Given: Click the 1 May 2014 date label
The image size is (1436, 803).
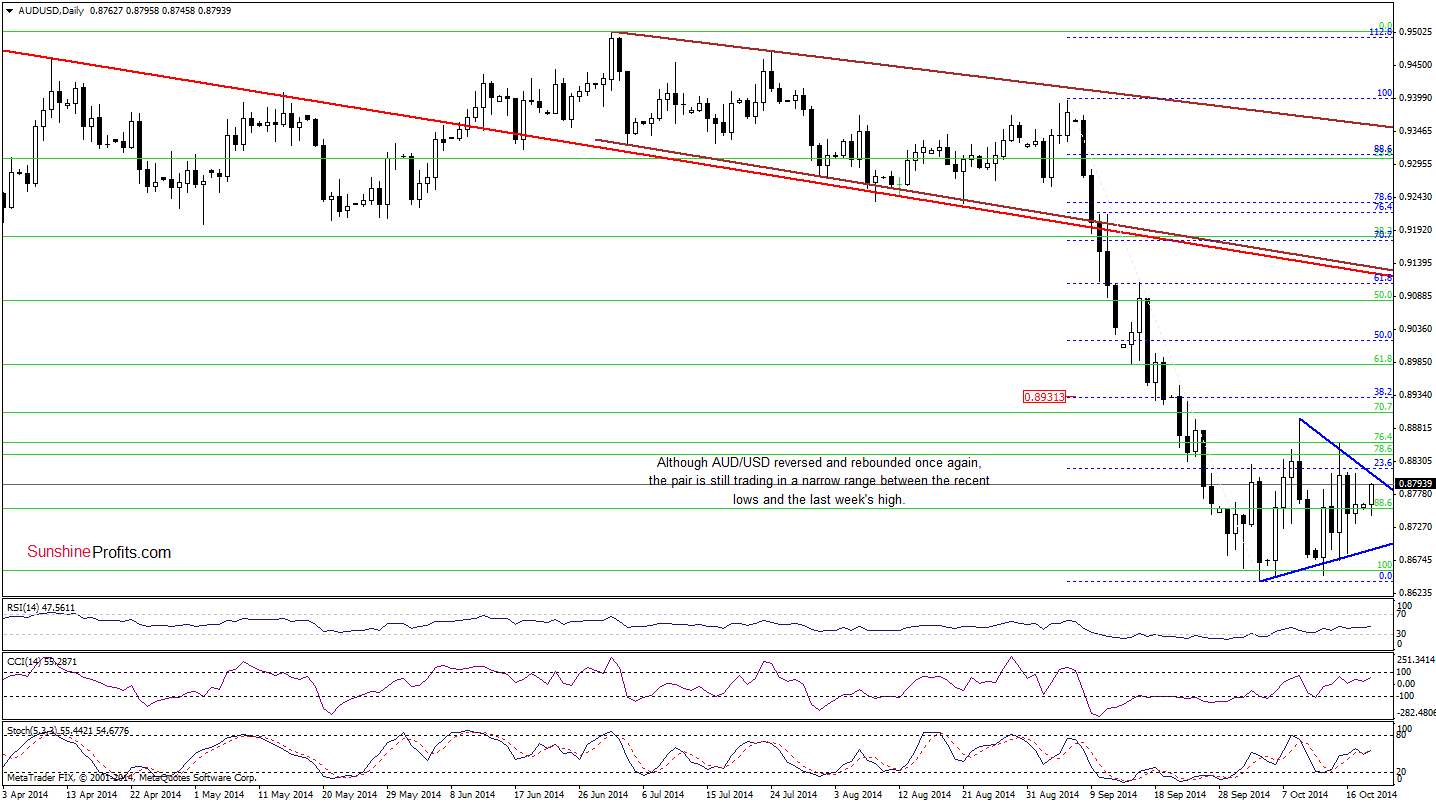Looking at the screenshot, I should pos(219,794).
